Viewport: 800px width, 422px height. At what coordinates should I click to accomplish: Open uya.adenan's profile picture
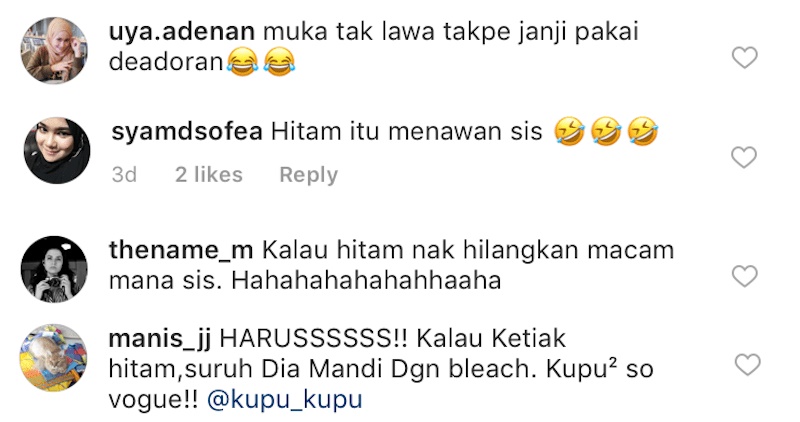(x=54, y=50)
